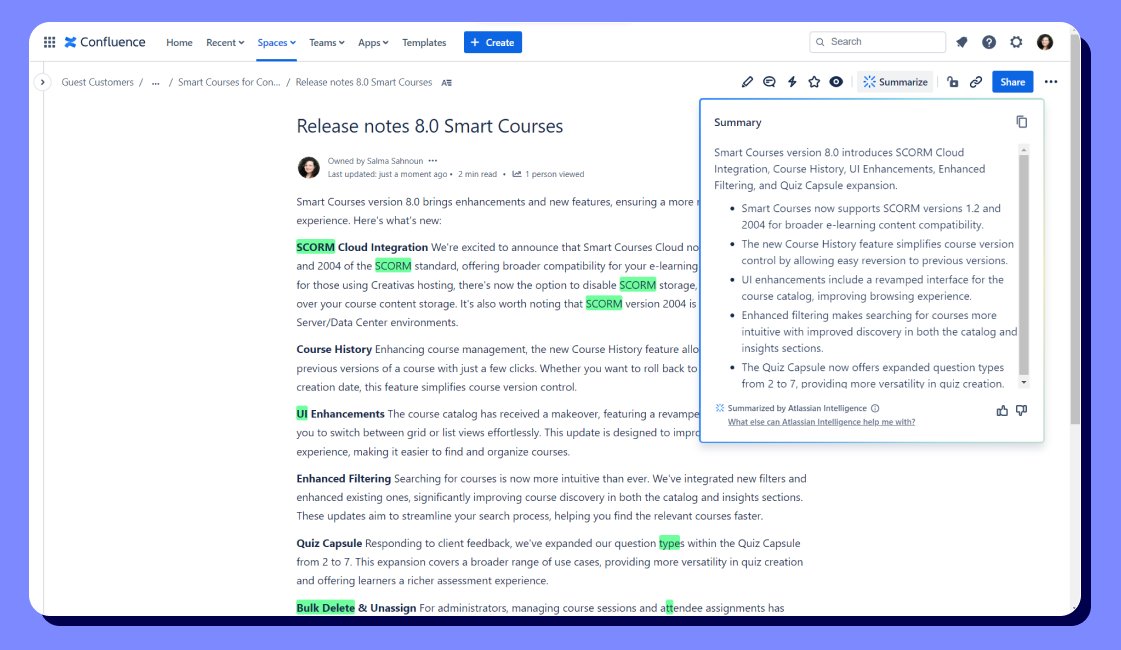Click Salma Sahnoun's author avatar
The height and width of the screenshot is (650, 1121).
coord(309,167)
